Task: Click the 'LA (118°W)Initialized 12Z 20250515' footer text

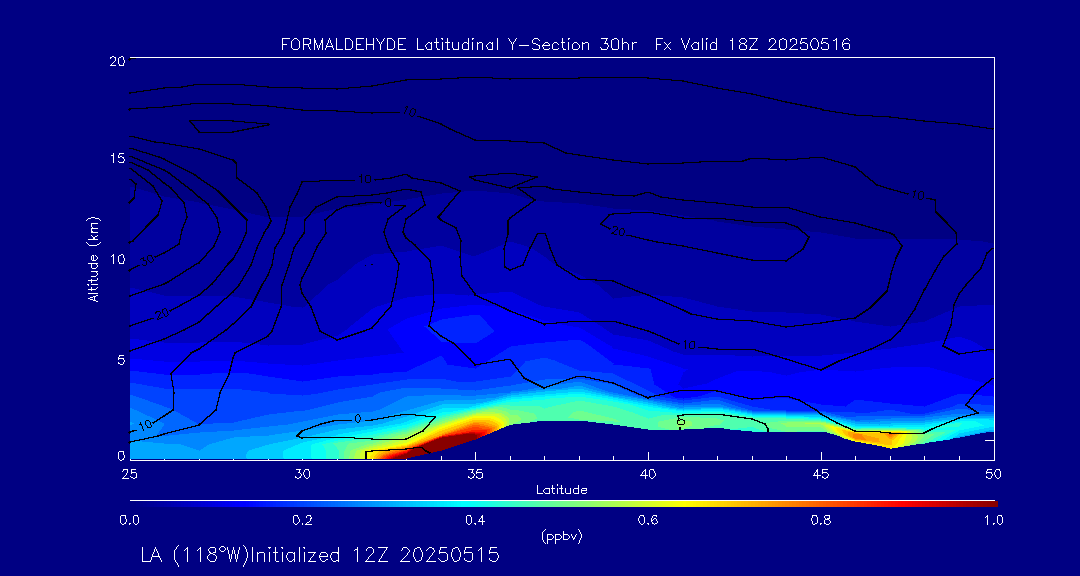Action: pyautogui.click(x=320, y=555)
